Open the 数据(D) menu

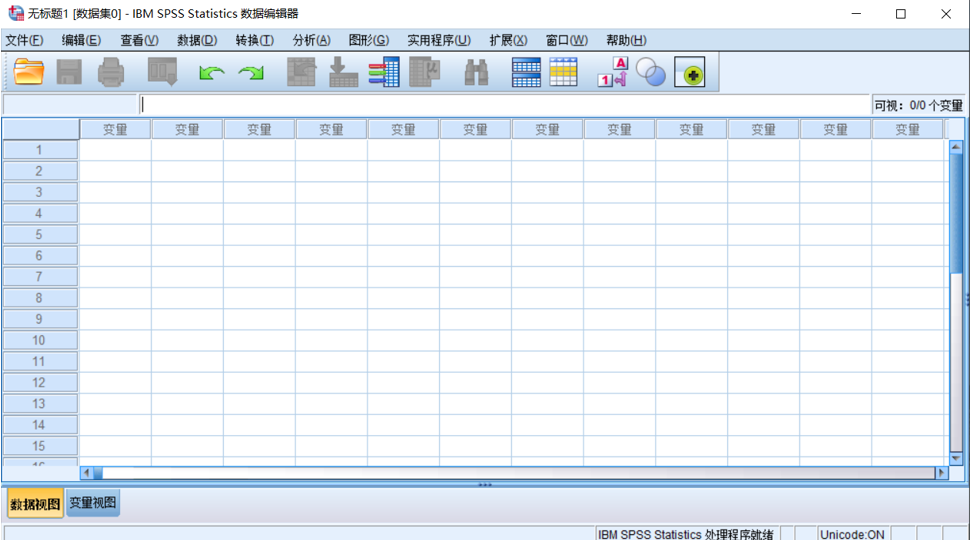(x=197, y=40)
